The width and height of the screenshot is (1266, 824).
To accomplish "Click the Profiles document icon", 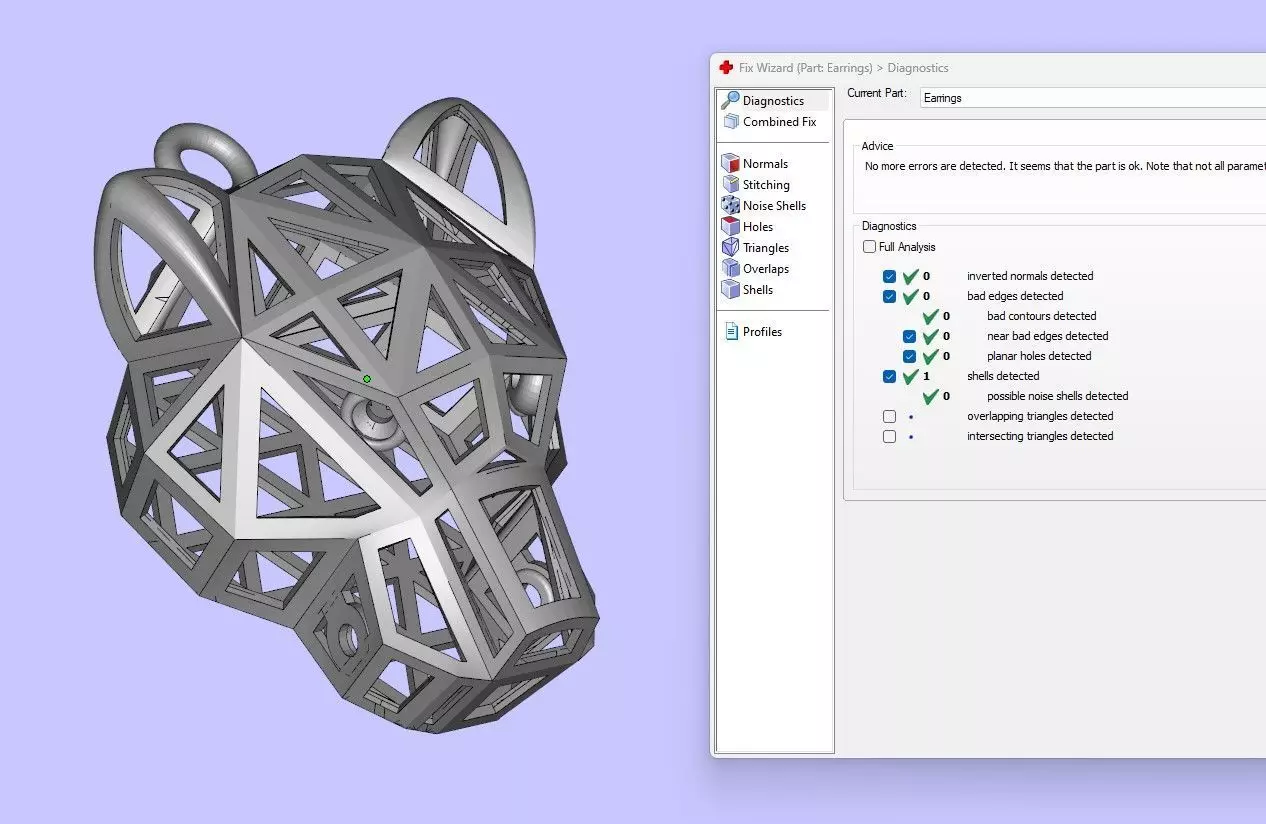I will point(731,332).
